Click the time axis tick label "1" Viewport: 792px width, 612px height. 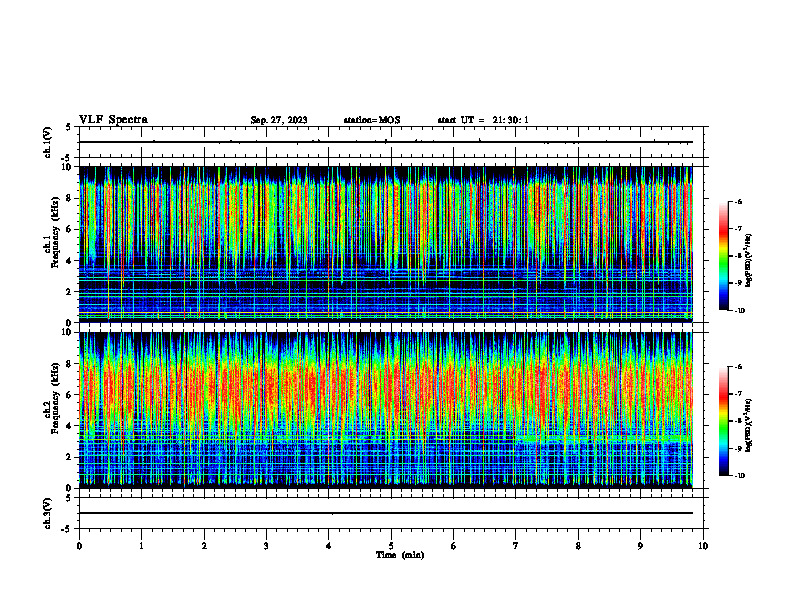[141, 546]
